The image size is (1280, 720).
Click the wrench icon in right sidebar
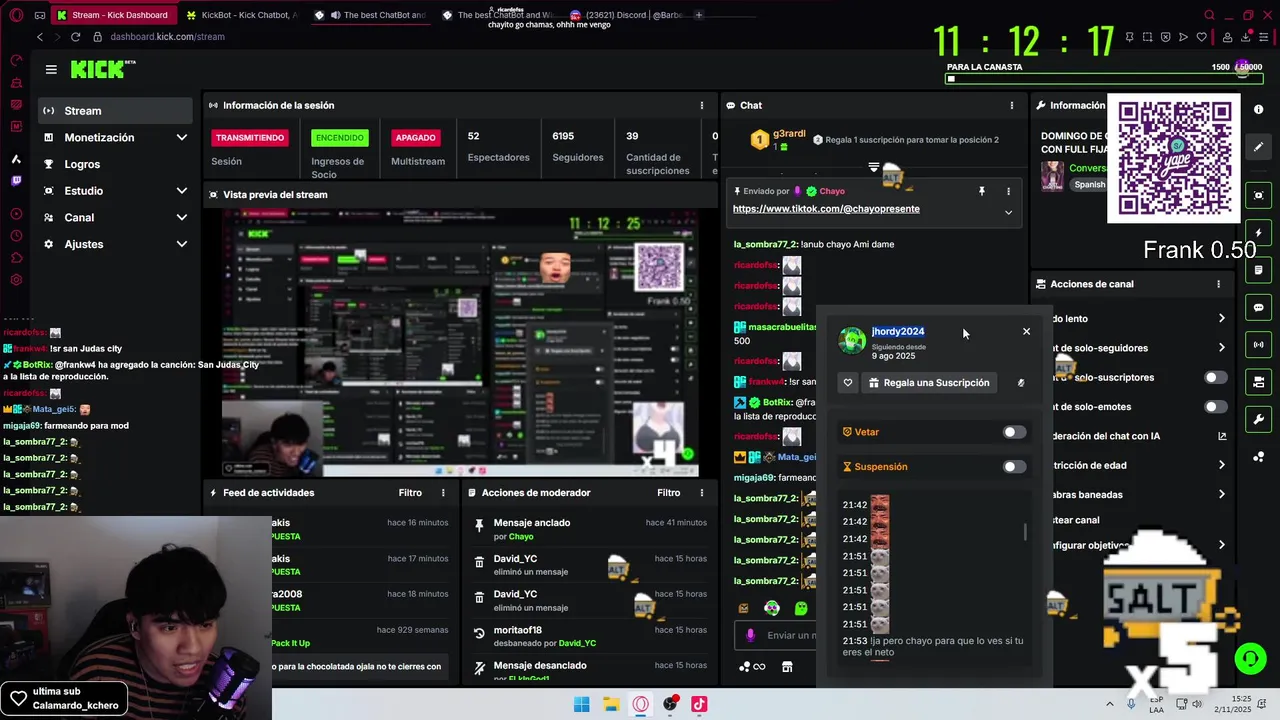pos(1258,419)
